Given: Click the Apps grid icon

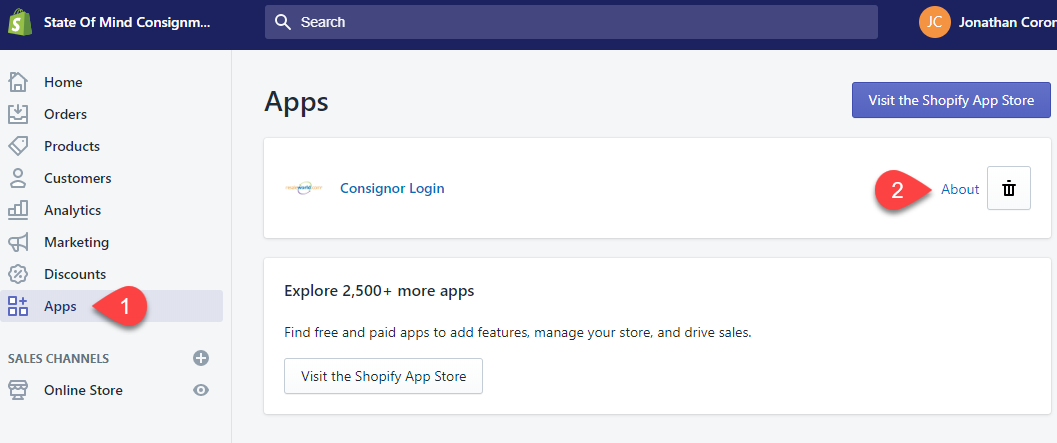Looking at the screenshot, I should [x=18, y=306].
